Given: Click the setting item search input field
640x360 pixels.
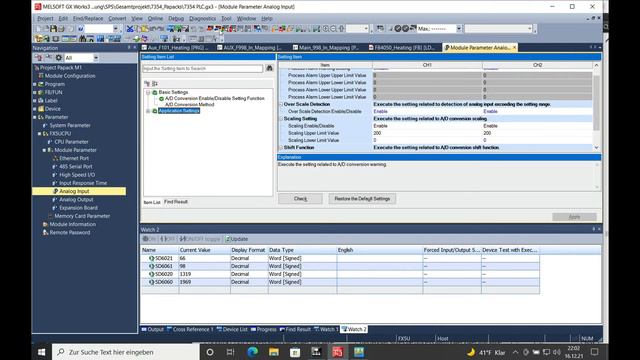Looking at the screenshot, I should pos(202,69).
